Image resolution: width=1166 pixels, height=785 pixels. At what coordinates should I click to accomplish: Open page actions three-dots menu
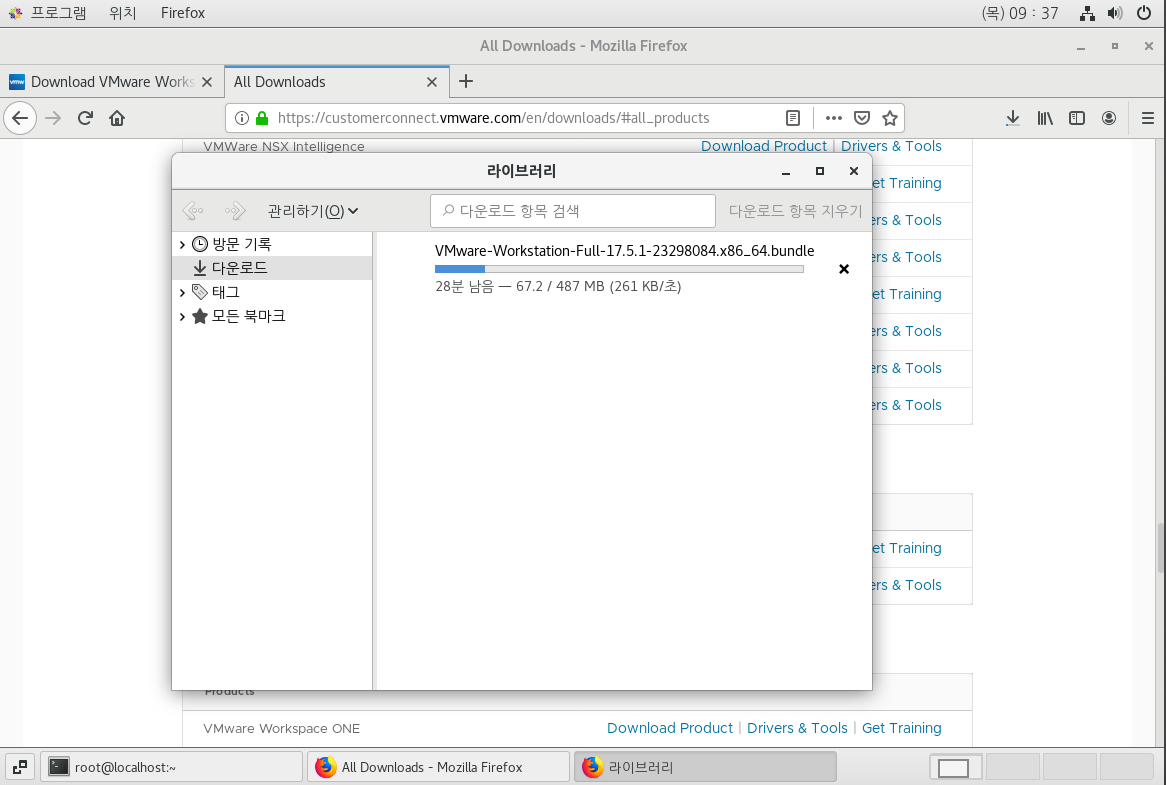coord(834,118)
